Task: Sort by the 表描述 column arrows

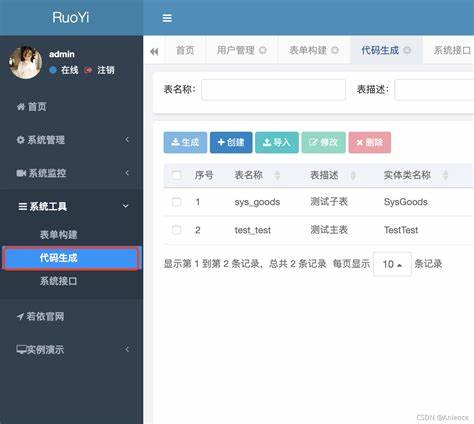Action: [x=353, y=175]
